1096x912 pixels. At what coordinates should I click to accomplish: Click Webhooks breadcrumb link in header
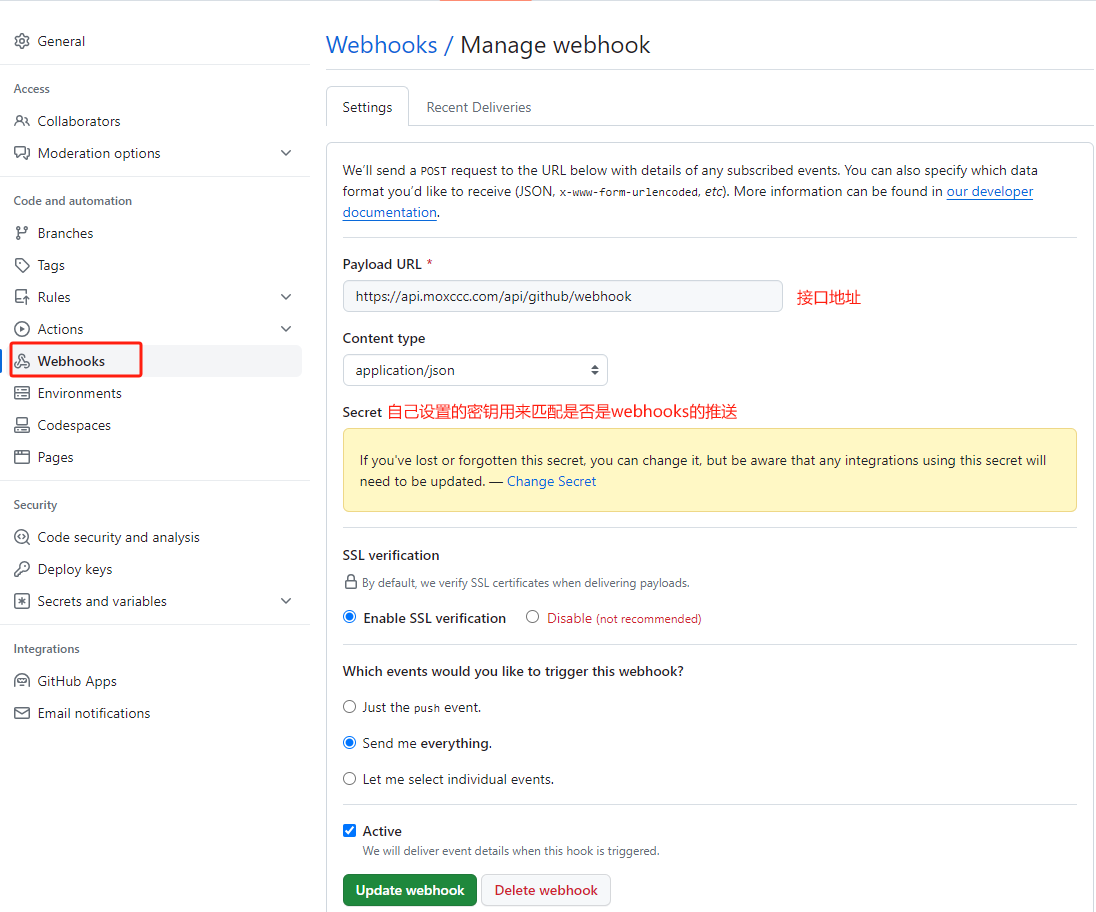(x=382, y=45)
